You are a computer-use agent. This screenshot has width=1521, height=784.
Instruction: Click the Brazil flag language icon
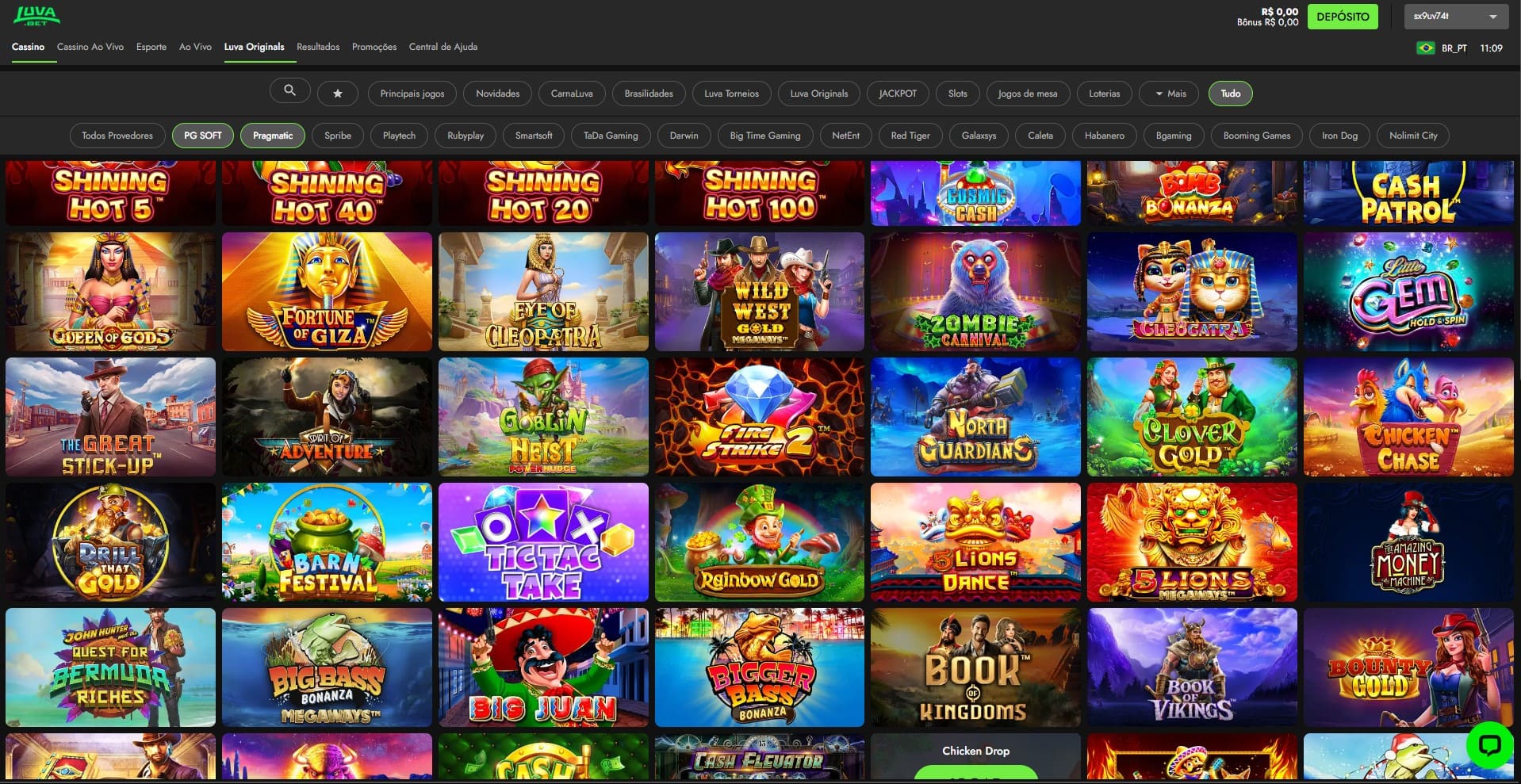click(x=1426, y=48)
